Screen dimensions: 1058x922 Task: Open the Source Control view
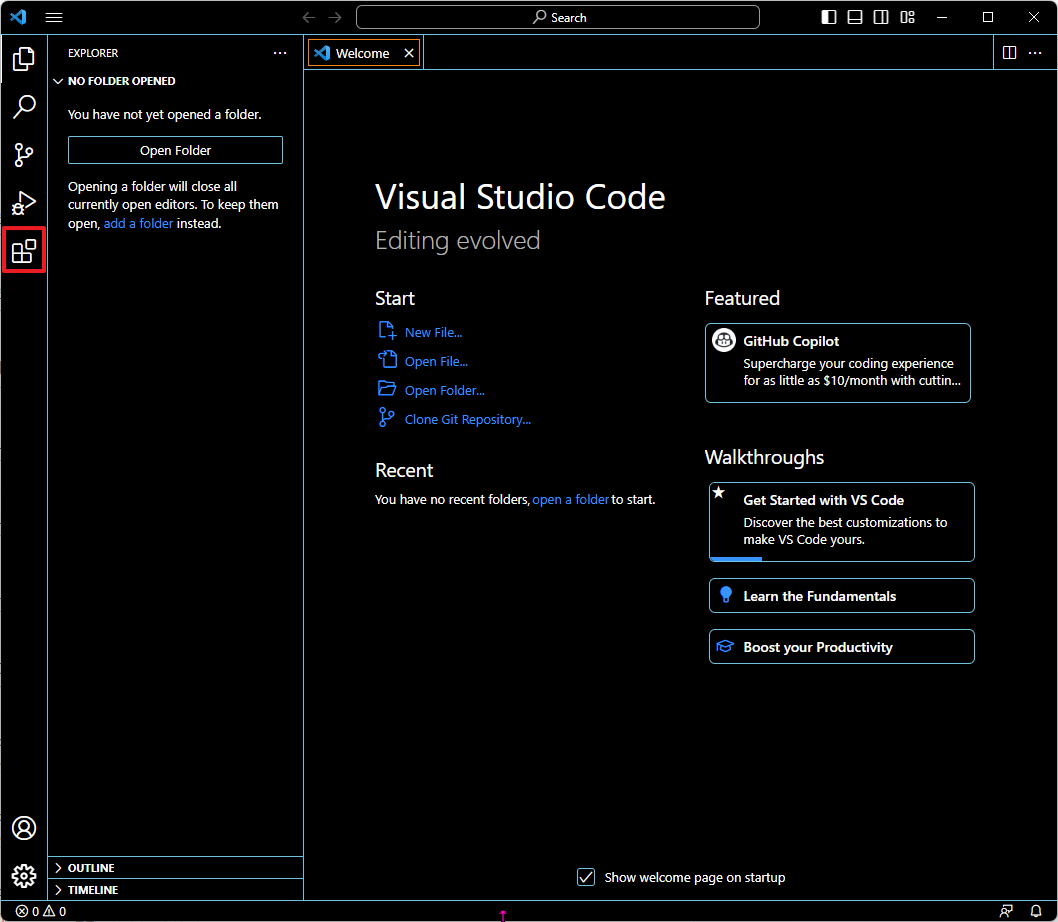24,155
